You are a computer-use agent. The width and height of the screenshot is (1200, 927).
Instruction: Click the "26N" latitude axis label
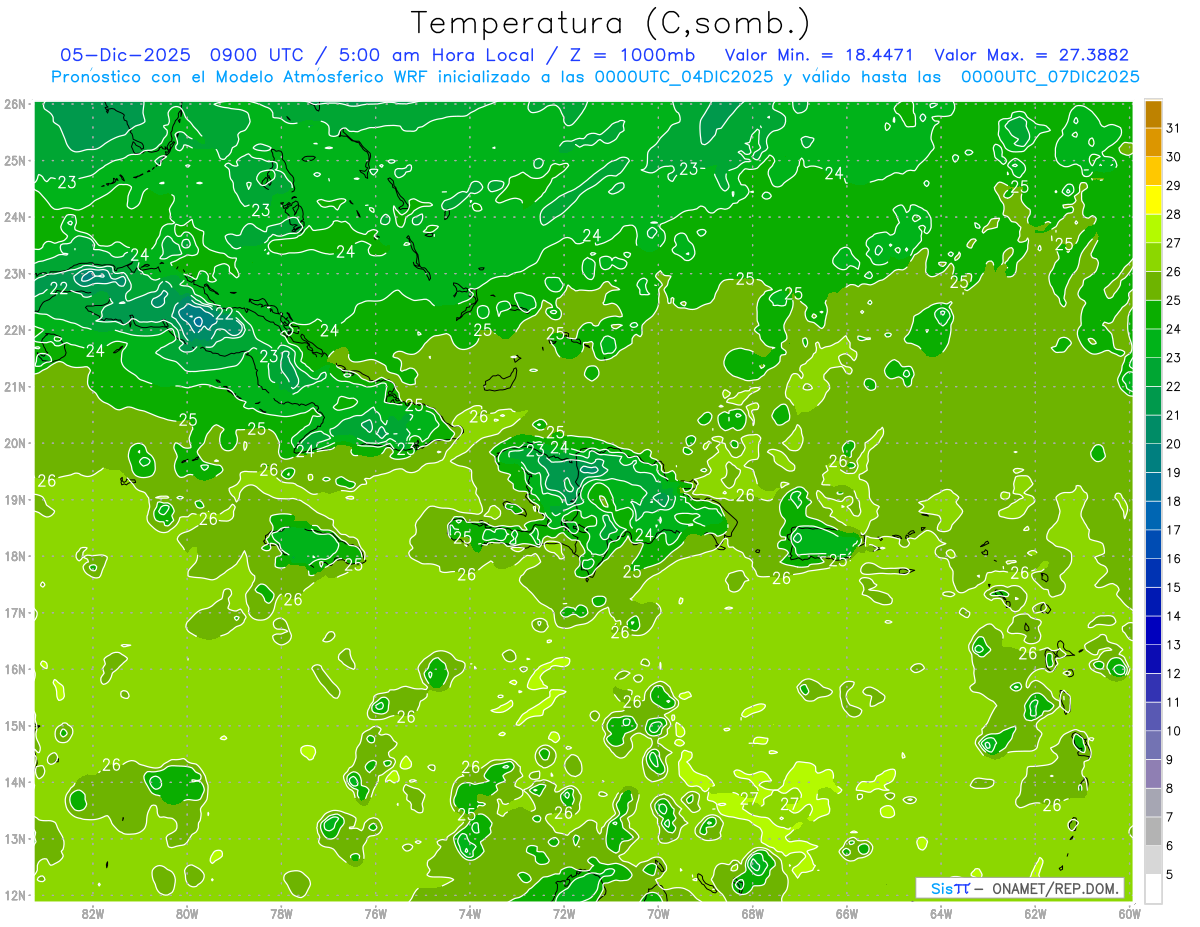15,104
